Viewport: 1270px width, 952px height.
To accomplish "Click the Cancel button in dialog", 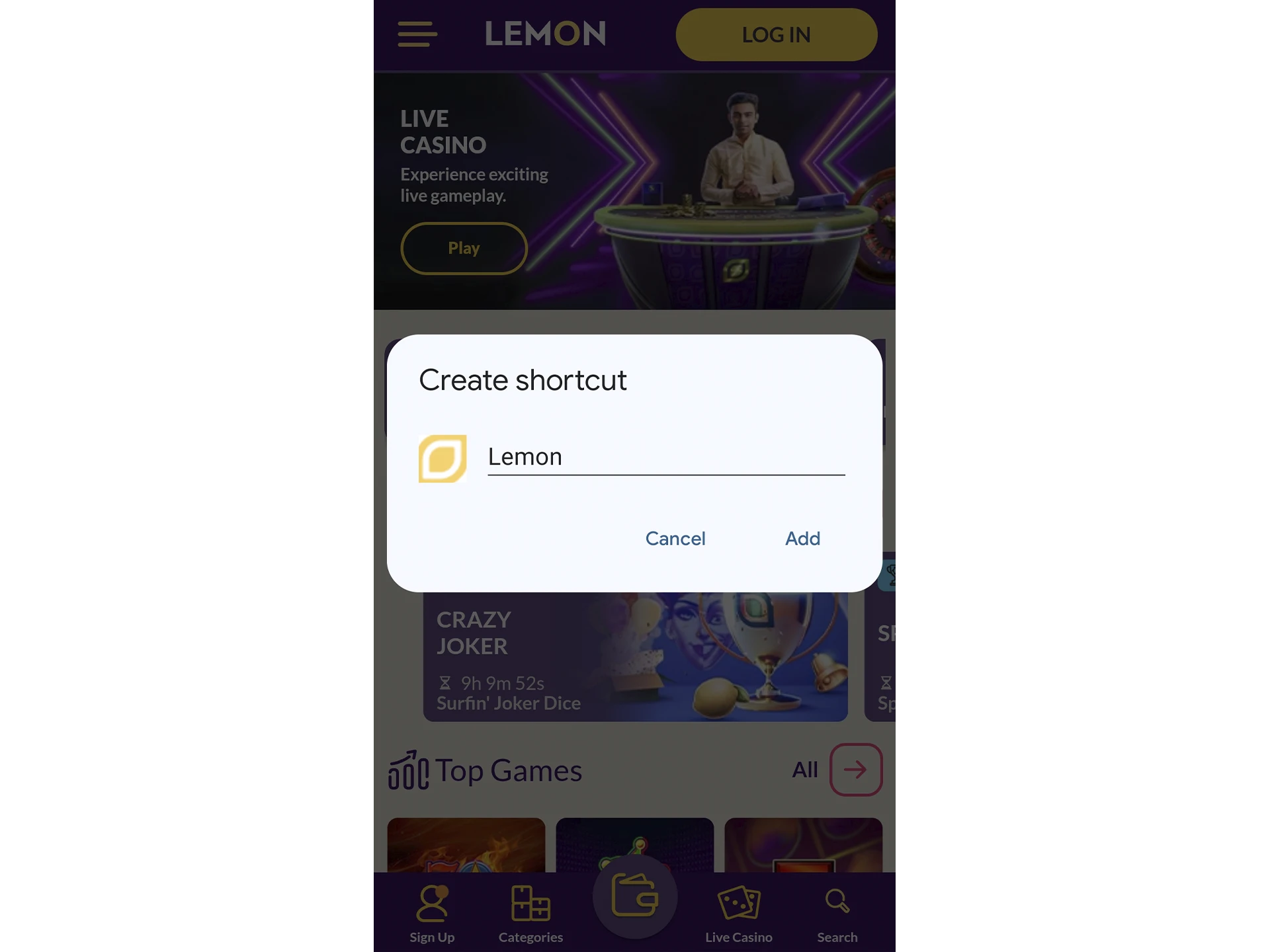I will tap(675, 538).
